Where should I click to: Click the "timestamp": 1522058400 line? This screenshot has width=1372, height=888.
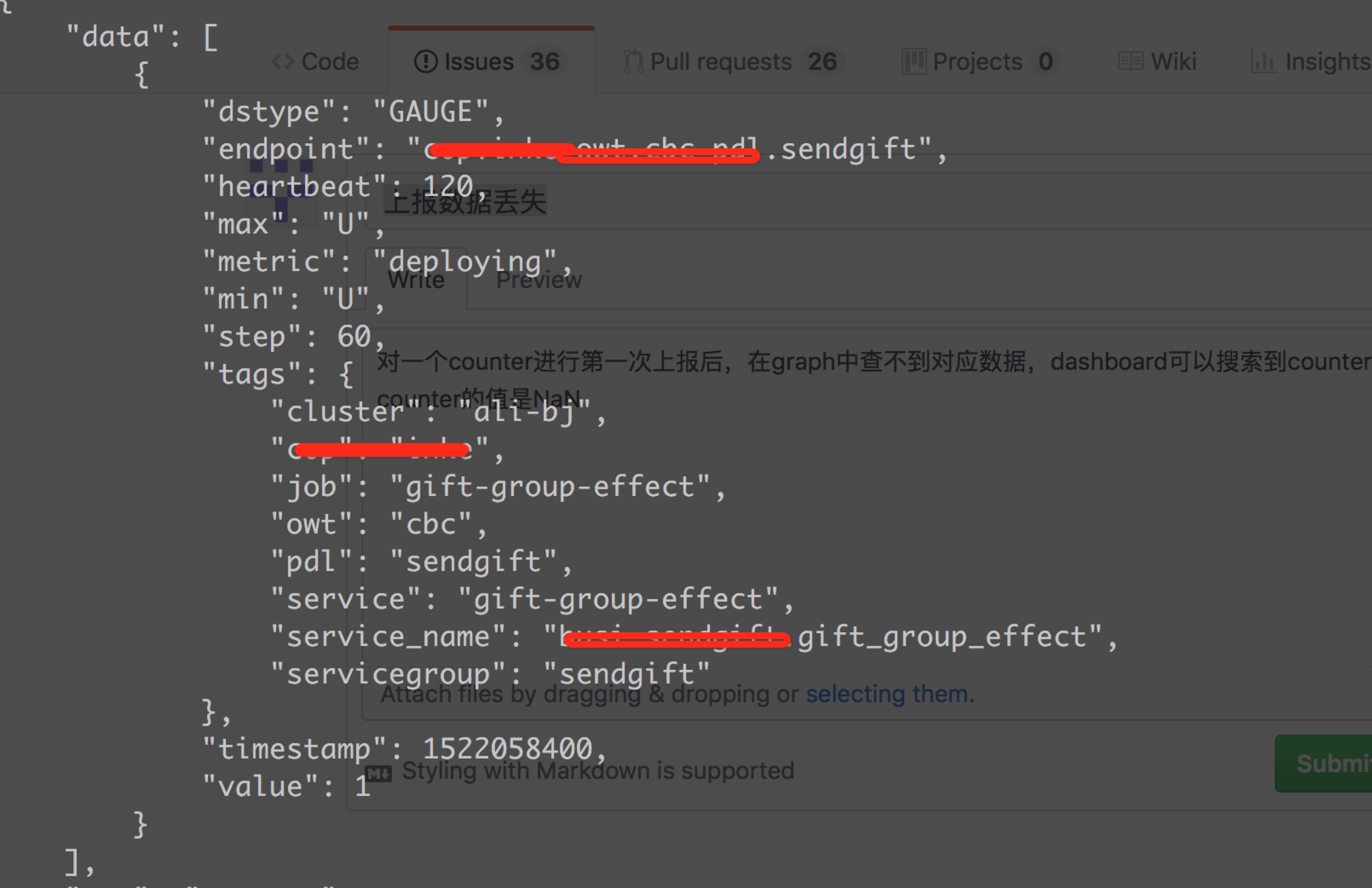click(x=405, y=749)
